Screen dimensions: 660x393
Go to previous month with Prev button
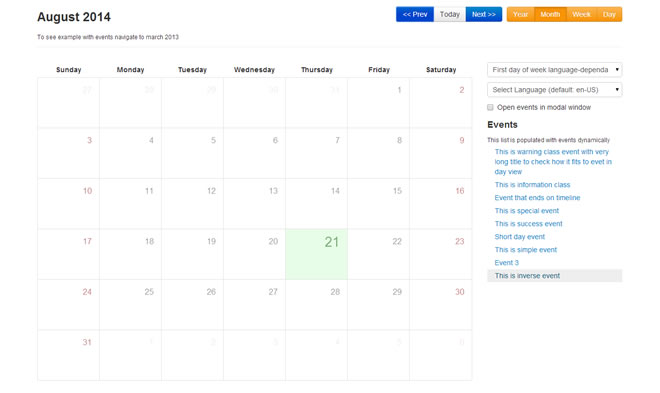coord(415,14)
